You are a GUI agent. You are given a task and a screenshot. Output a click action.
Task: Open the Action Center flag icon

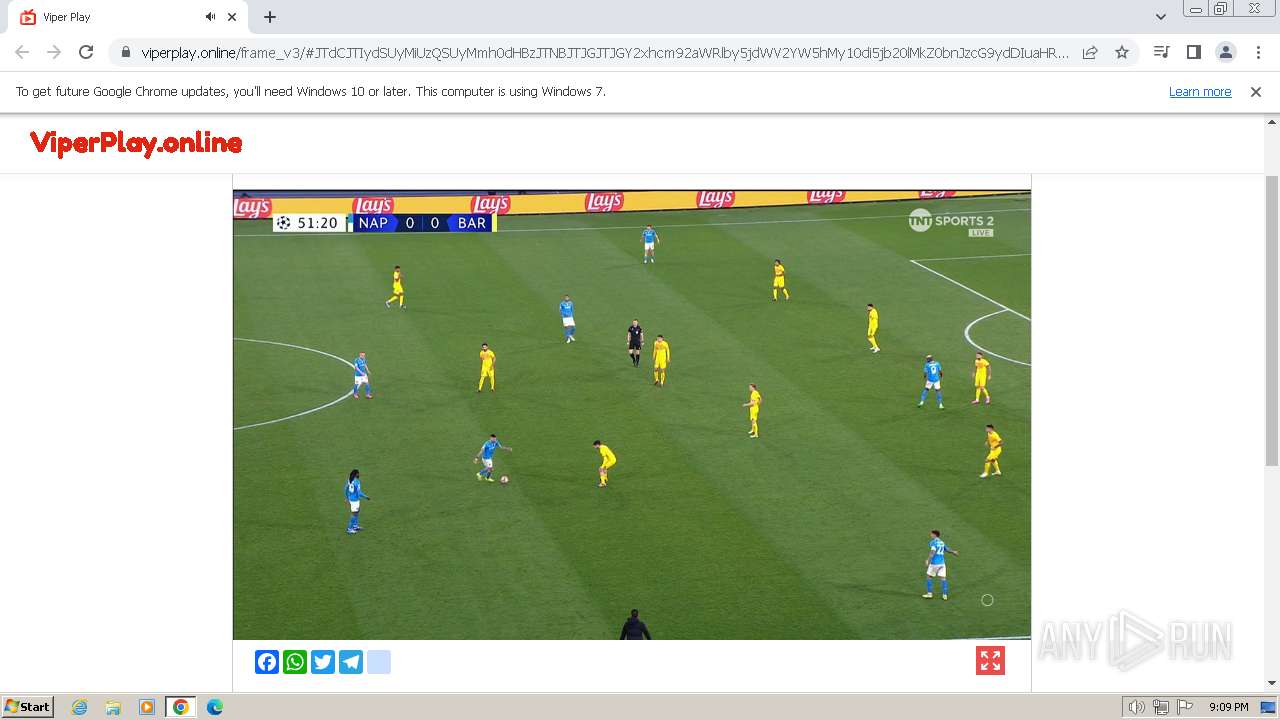(x=1184, y=707)
